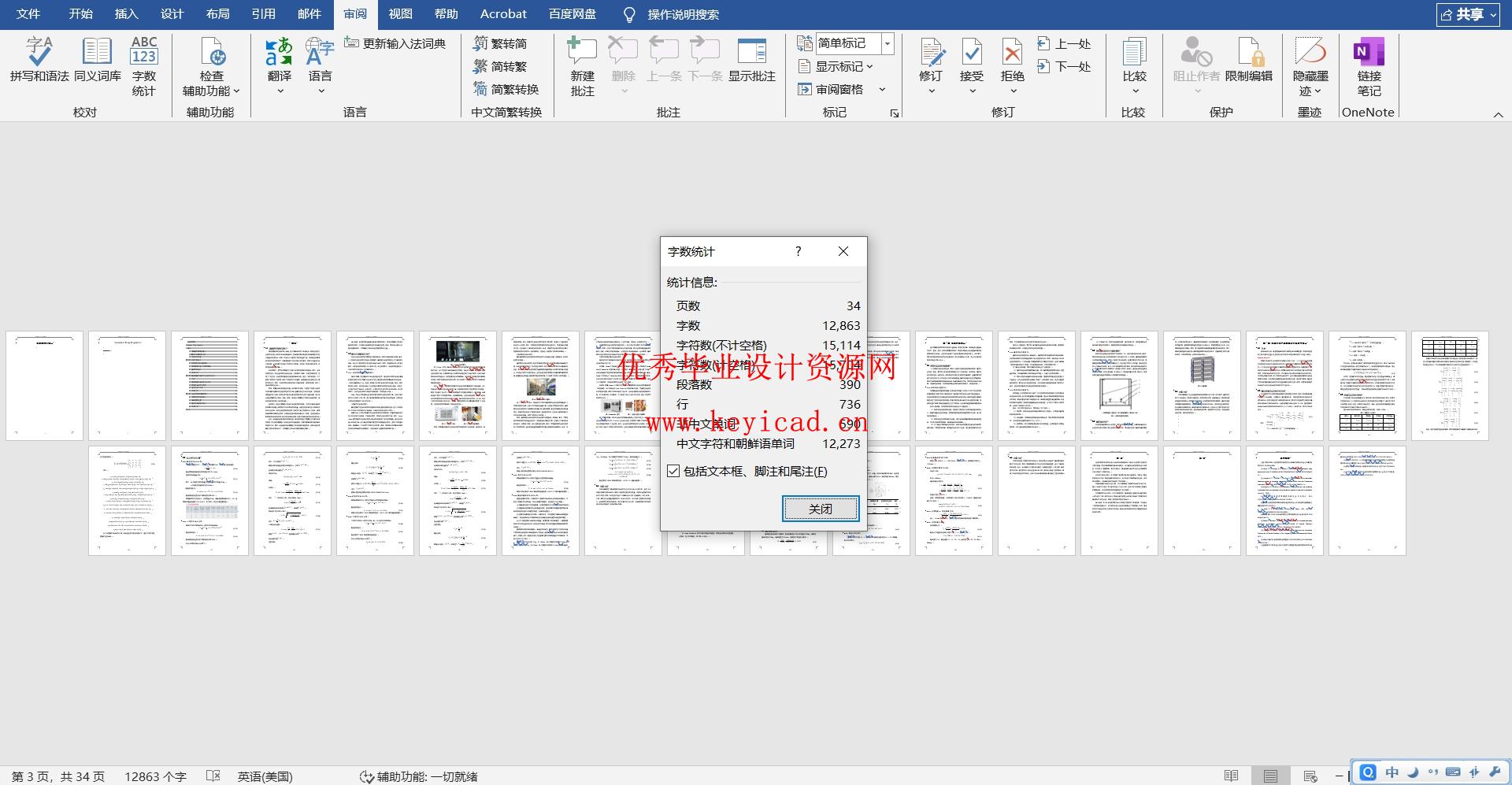Select first page thumbnail in top row

[44, 386]
